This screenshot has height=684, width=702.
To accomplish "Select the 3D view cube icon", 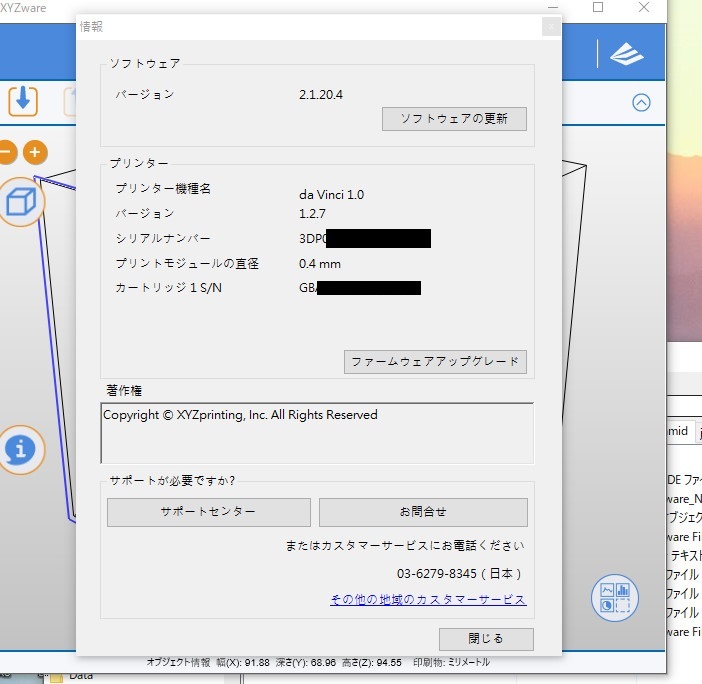I will (x=21, y=203).
